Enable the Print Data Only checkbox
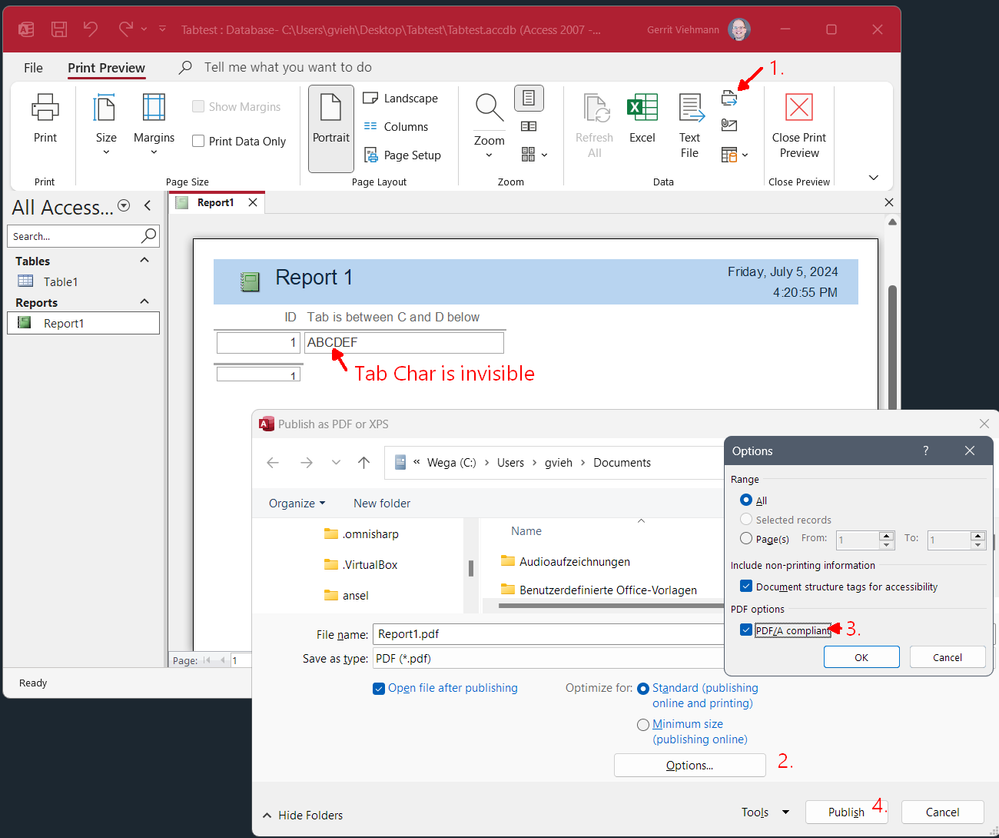Image resolution: width=999 pixels, height=838 pixels. coord(197,141)
